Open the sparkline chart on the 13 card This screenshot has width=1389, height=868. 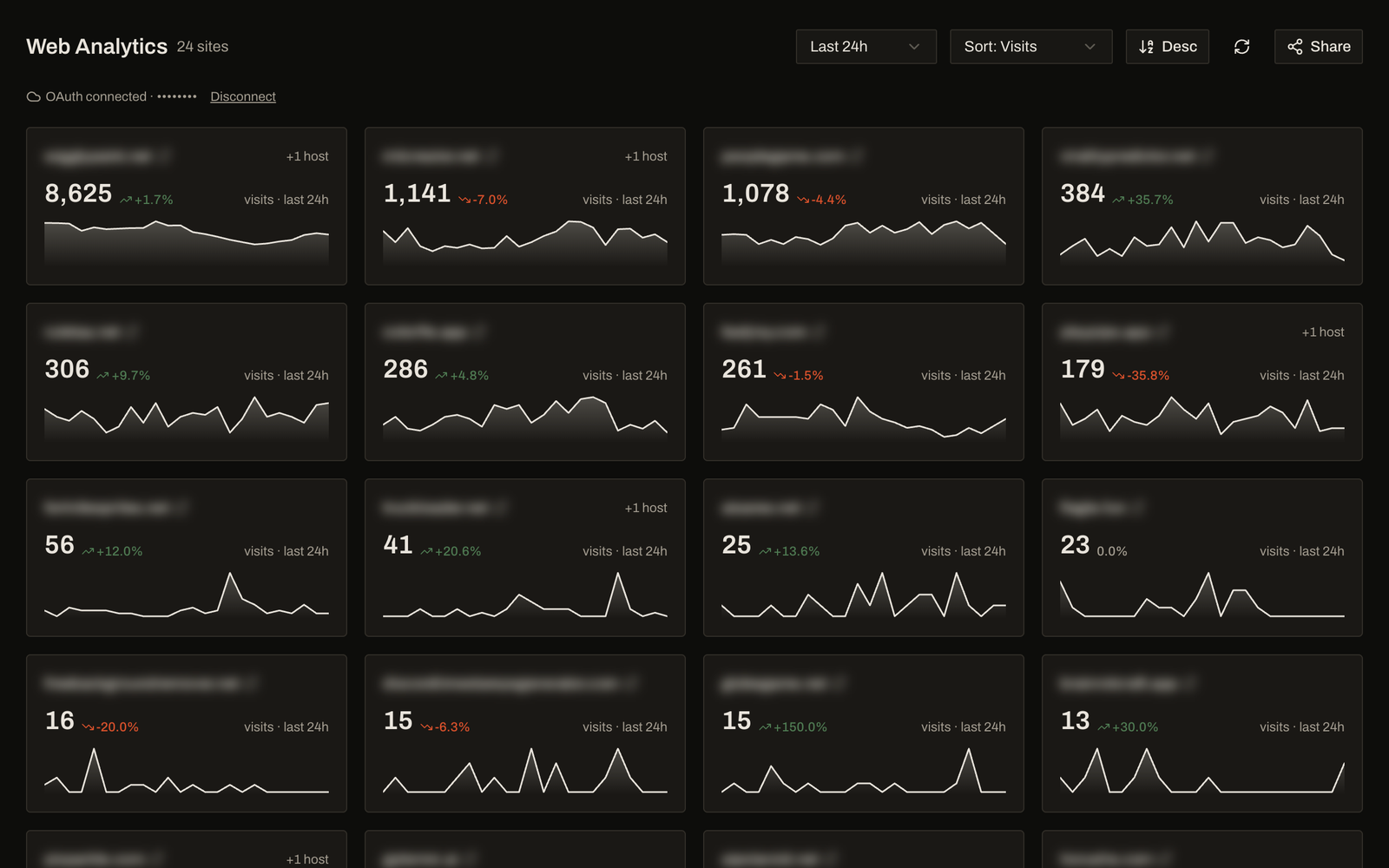tap(1202, 770)
